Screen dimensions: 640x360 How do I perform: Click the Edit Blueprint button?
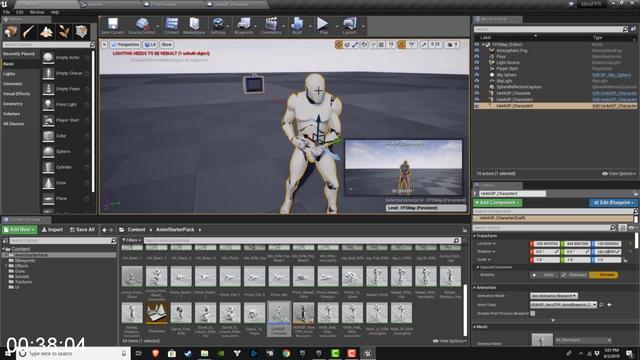(613, 202)
